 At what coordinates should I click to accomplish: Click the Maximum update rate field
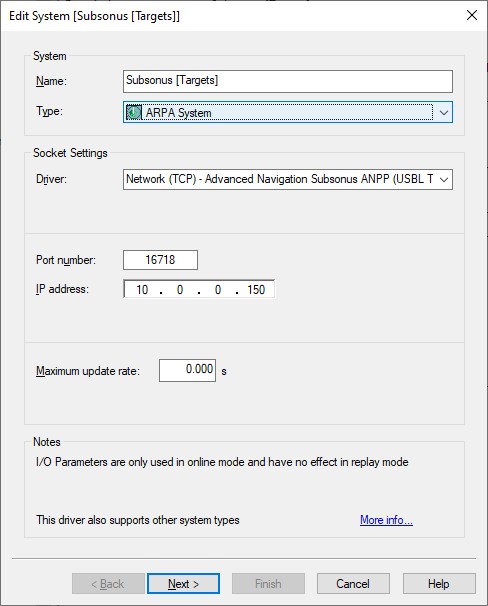click(187, 370)
